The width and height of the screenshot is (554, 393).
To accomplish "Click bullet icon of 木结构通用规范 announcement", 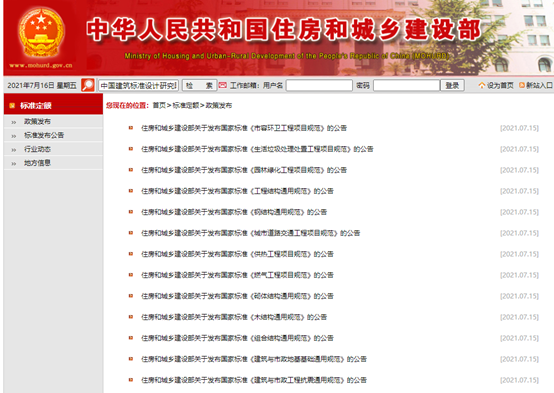I will coord(131,317).
